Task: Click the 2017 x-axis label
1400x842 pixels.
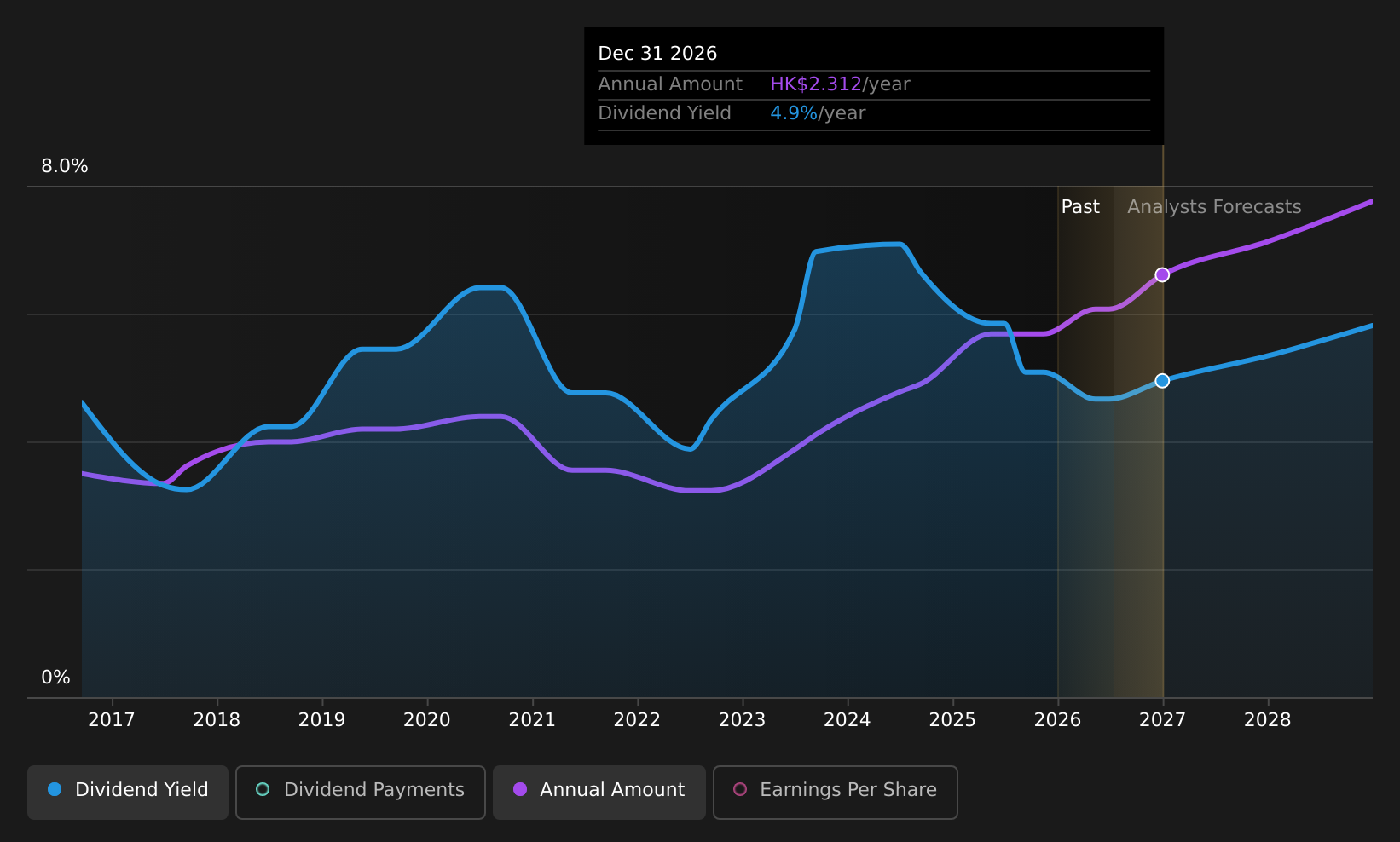Action: pos(112,720)
